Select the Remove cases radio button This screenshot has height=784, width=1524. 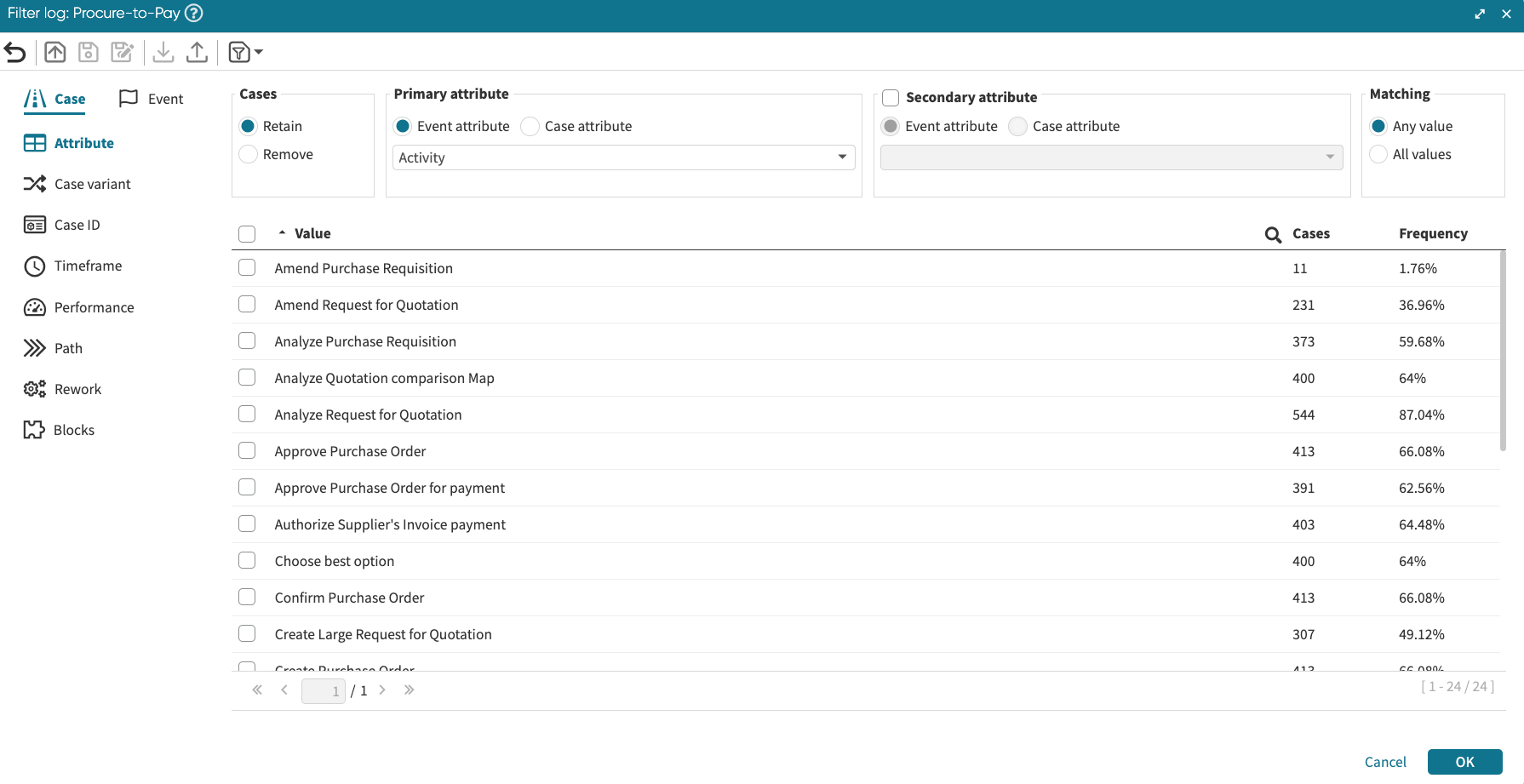(249, 154)
